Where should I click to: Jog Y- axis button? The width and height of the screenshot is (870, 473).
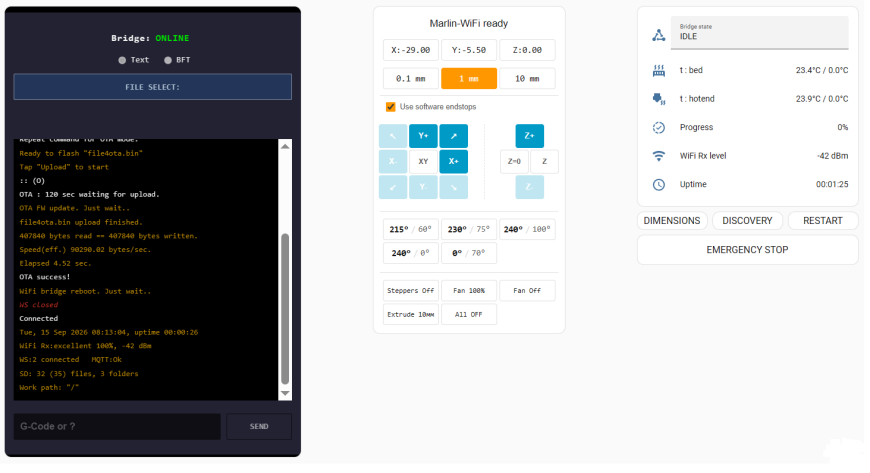click(423, 187)
